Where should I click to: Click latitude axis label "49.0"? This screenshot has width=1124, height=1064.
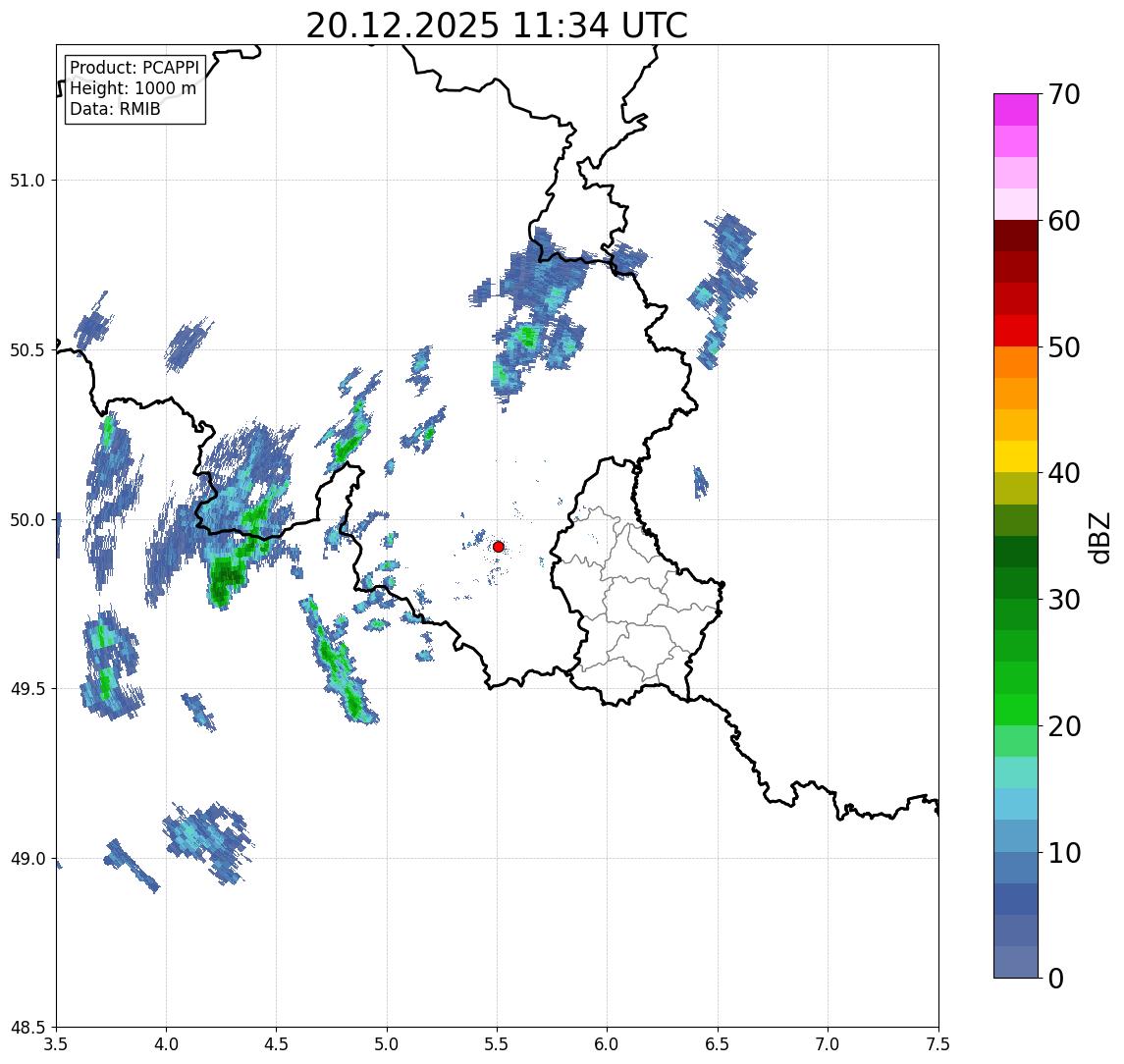pyautogui.click(x=27, y=859)
